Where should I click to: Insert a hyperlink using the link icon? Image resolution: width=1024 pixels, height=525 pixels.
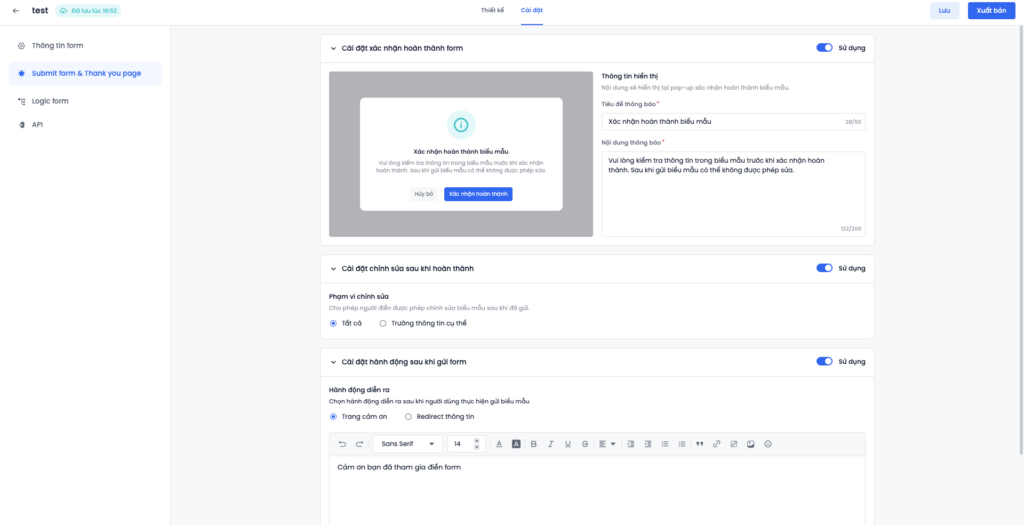coord(717,444)
